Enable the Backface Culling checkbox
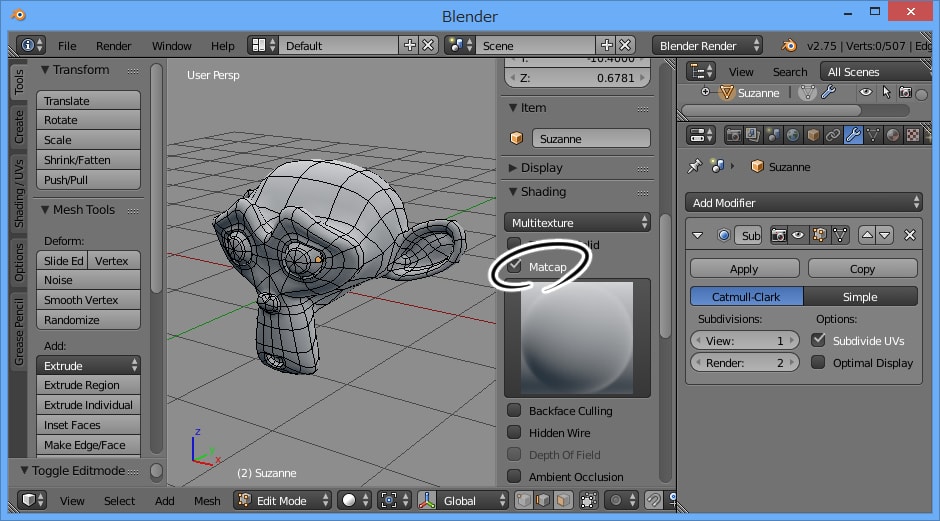The image size is (940, 521). [514, 410]
